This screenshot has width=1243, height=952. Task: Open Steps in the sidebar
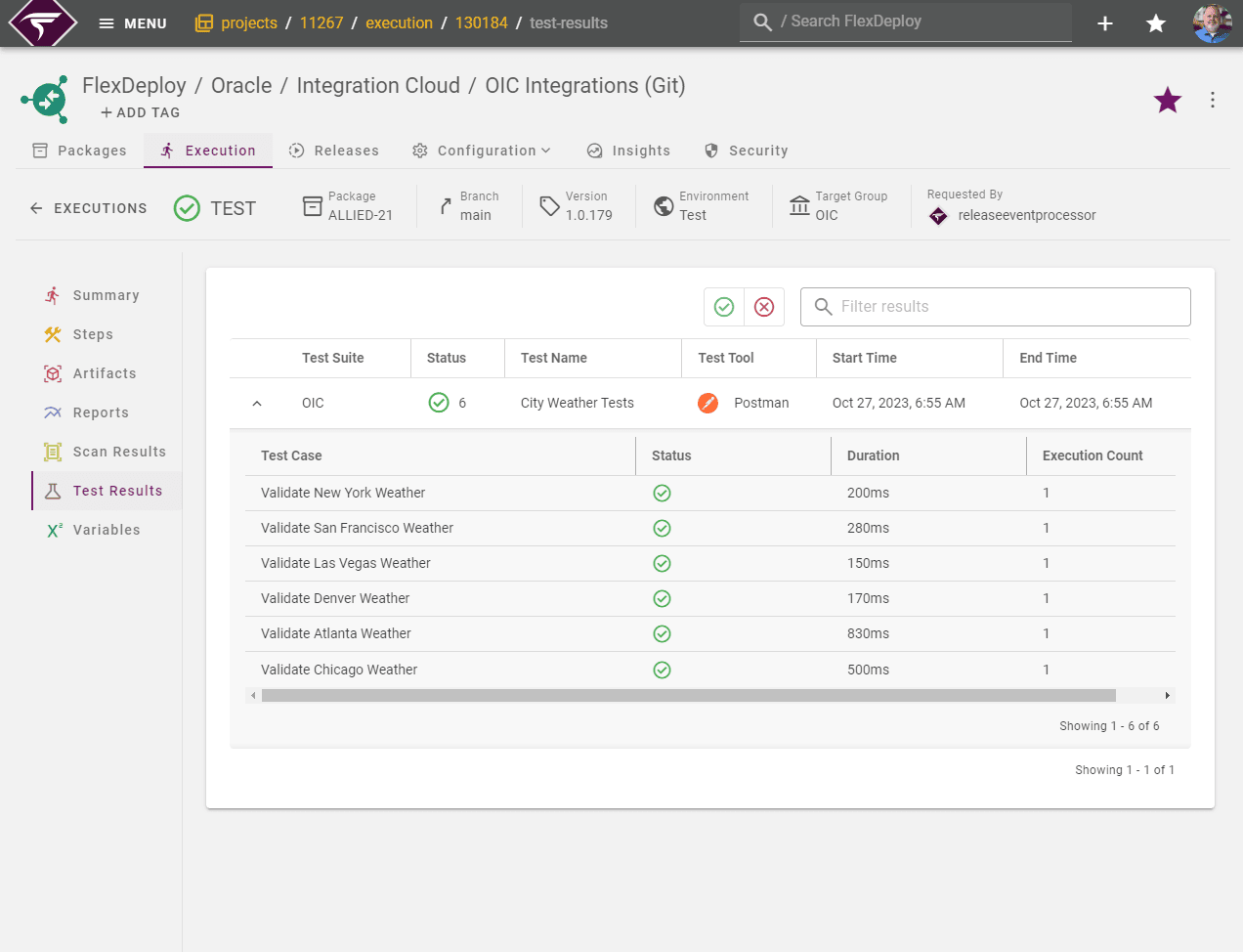(x=107, y=334)
